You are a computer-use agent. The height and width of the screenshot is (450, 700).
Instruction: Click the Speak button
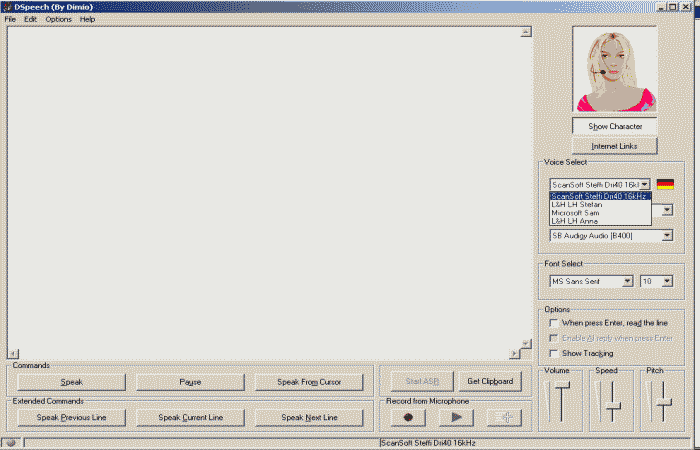click(71, 382)
